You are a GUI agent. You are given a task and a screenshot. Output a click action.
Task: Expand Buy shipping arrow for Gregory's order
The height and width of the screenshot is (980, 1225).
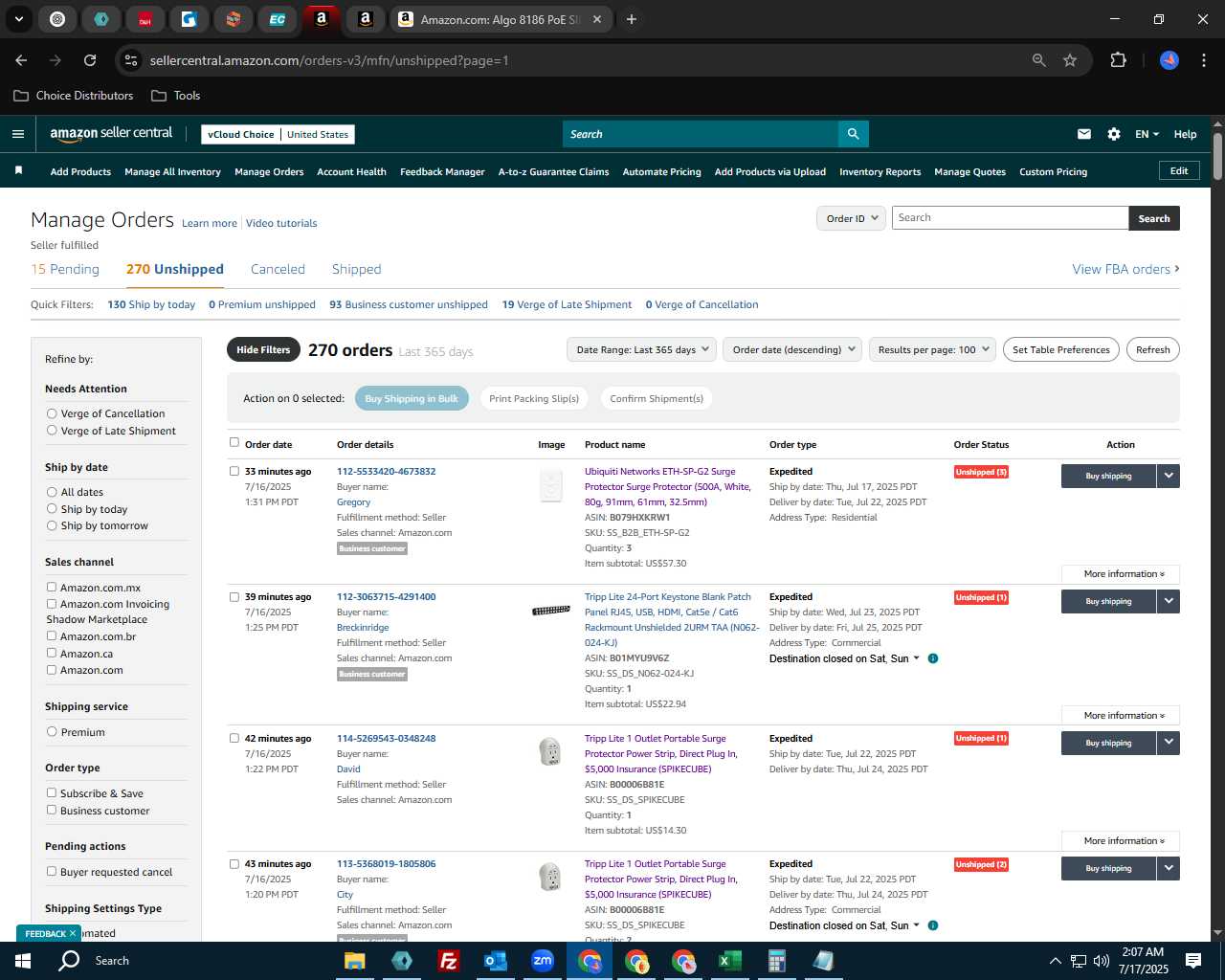coord(1169,476)
